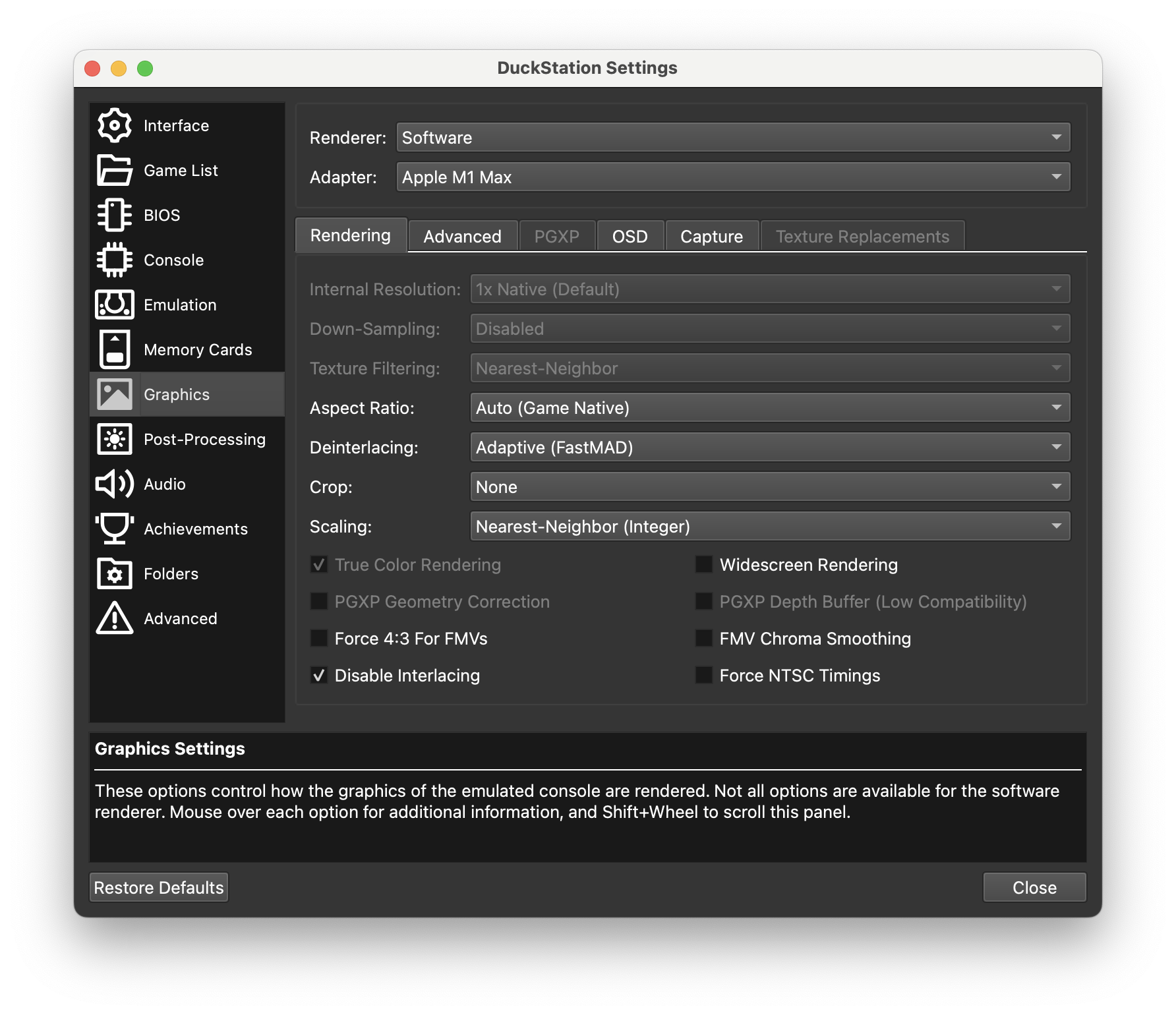This screenshot has height=1015, width=1176.
Task: Enable the Widescreen Rendering checkbox
Action: click(x=704, y=565)
